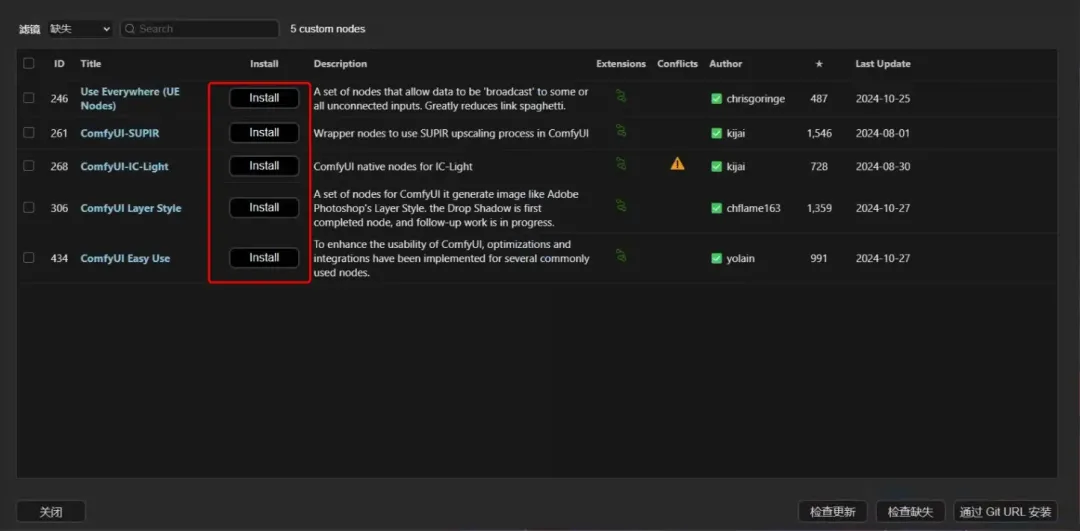
Task: Click extensions icon for ComfyUI-SUPIR row
Action: tap(621, 130)
